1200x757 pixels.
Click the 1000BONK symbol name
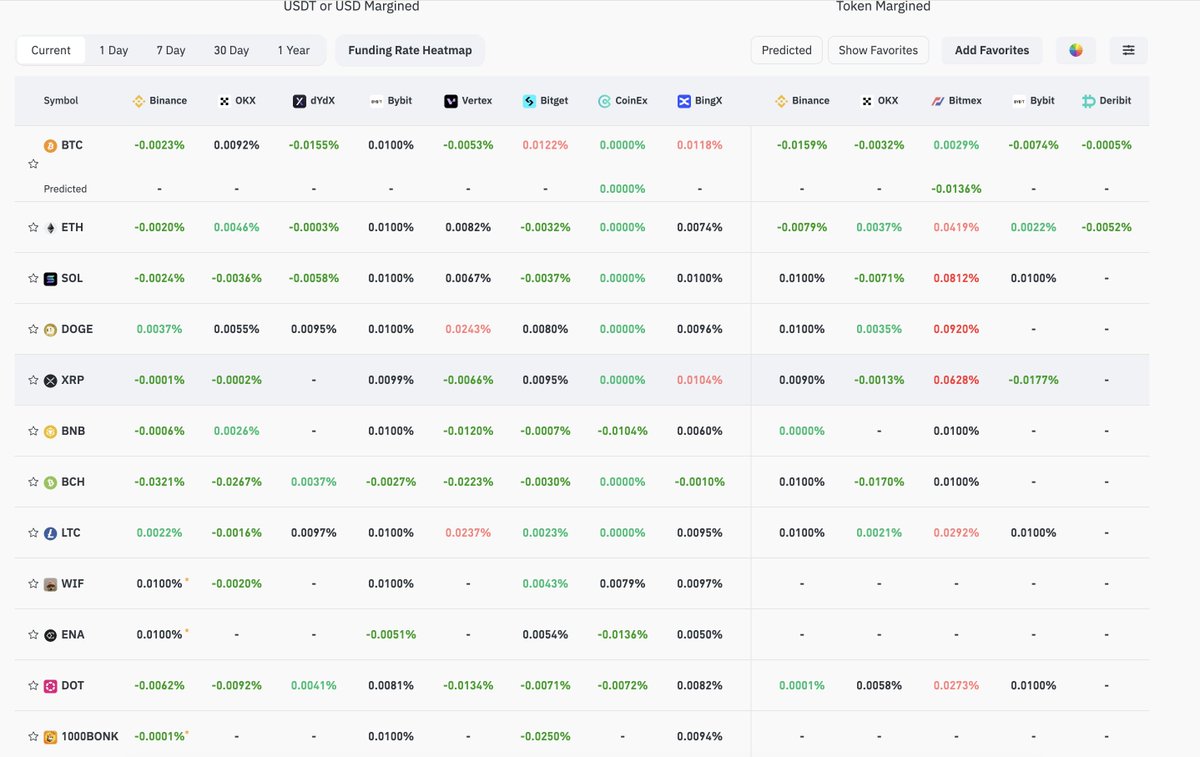coord(90,737)
